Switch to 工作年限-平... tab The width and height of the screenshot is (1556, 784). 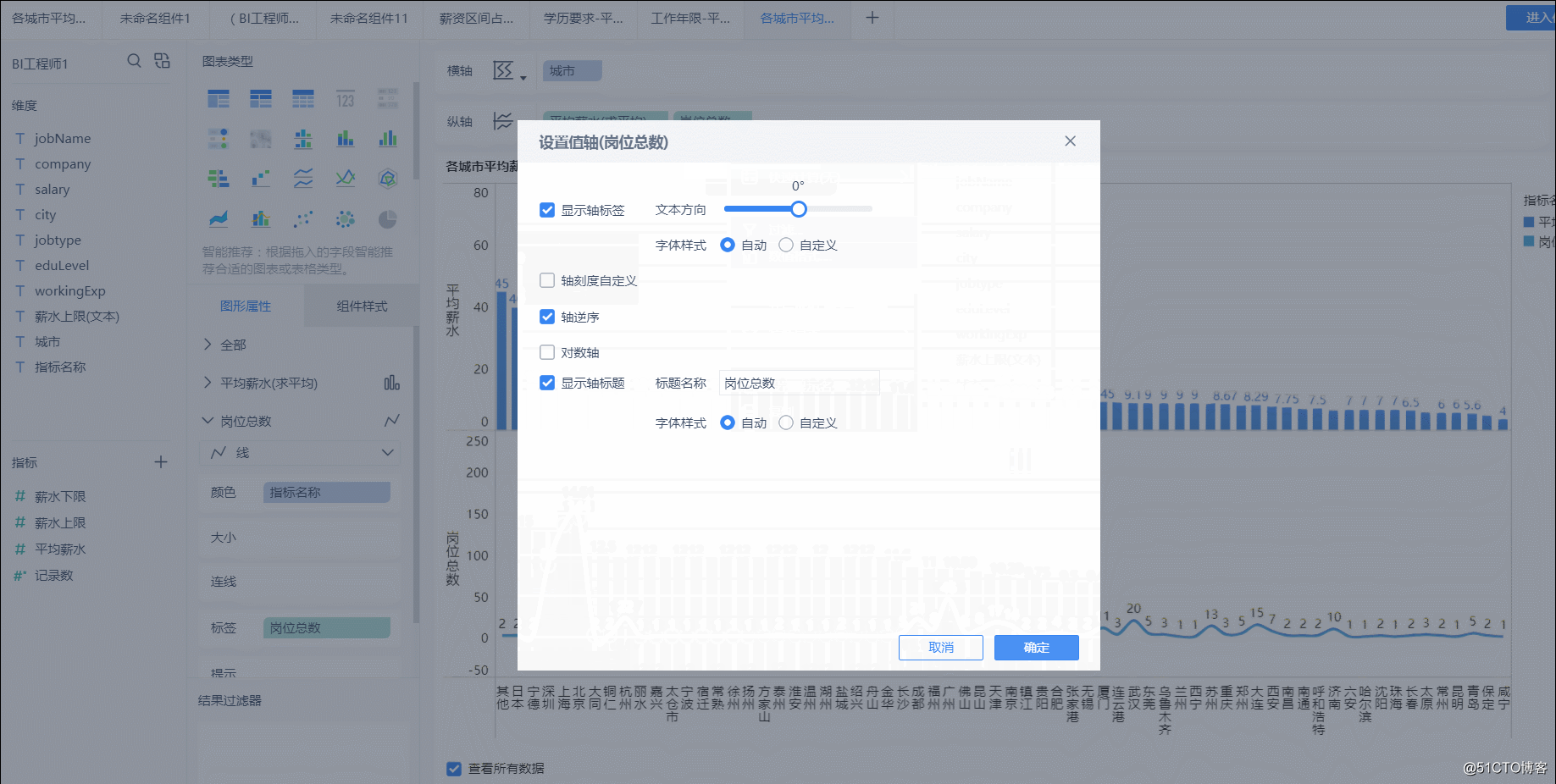point(689,18)
